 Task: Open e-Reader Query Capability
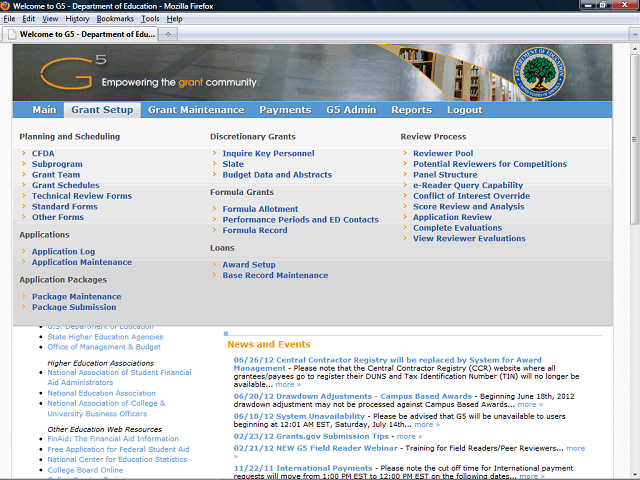tap(468, 185)
